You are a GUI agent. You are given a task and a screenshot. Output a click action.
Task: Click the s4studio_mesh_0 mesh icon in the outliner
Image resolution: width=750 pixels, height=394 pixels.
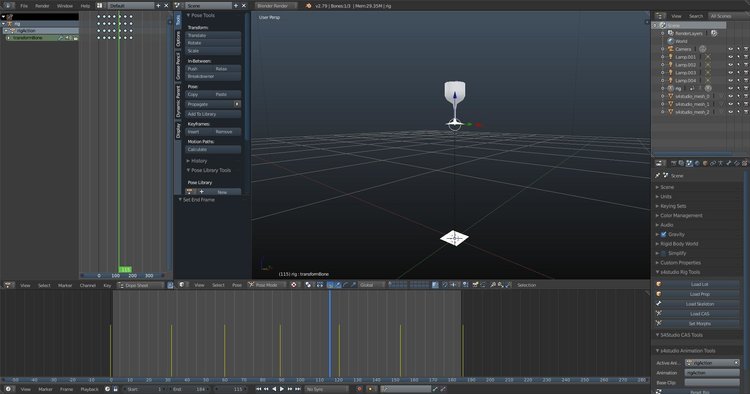671,96
